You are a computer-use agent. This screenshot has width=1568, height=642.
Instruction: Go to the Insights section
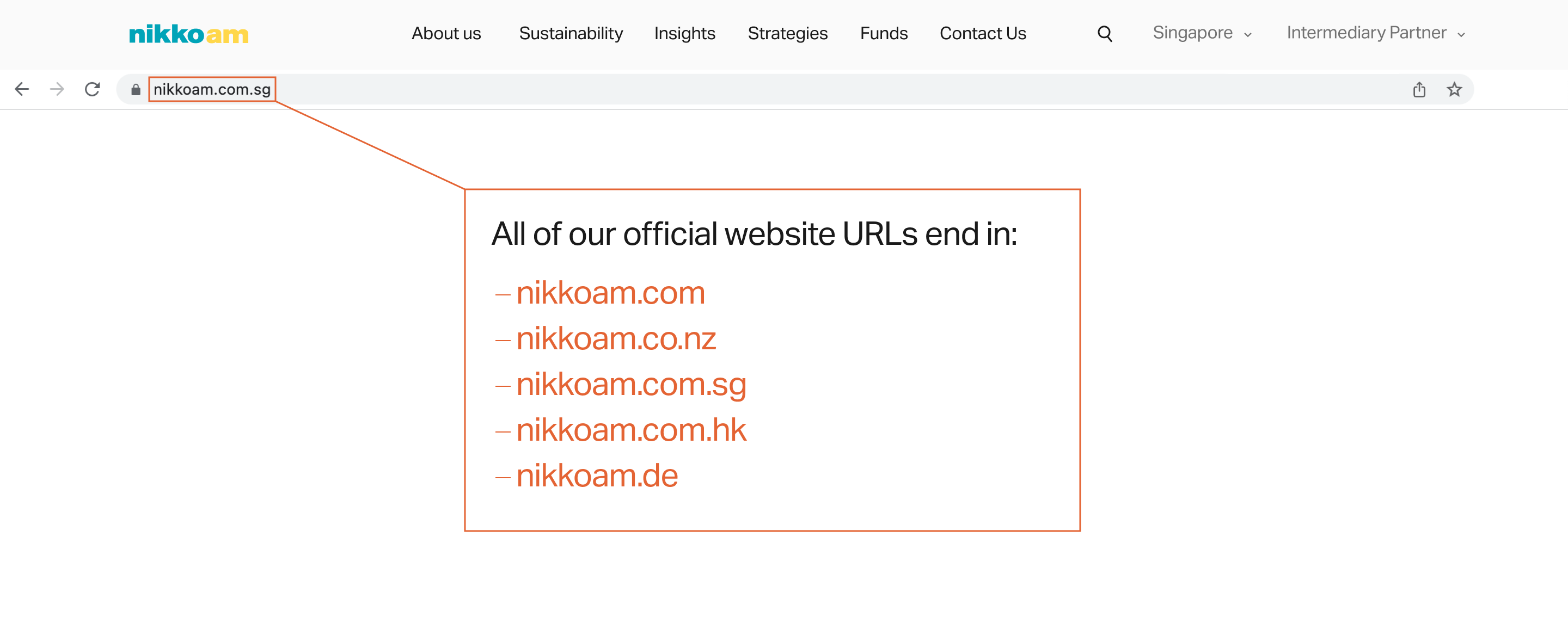click(x=684, y=34)
